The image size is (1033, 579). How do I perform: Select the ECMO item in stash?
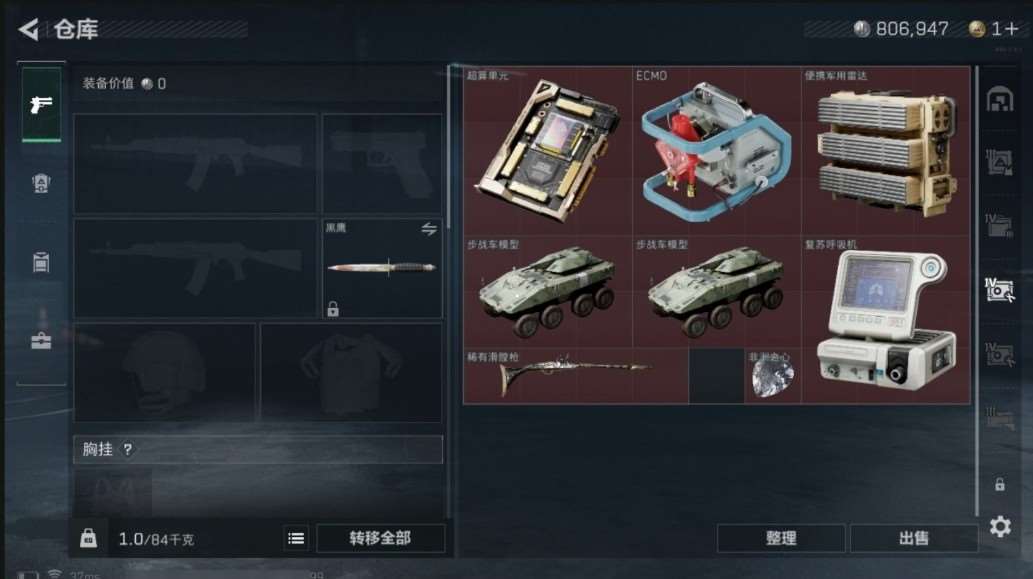(x=717, y=151)
